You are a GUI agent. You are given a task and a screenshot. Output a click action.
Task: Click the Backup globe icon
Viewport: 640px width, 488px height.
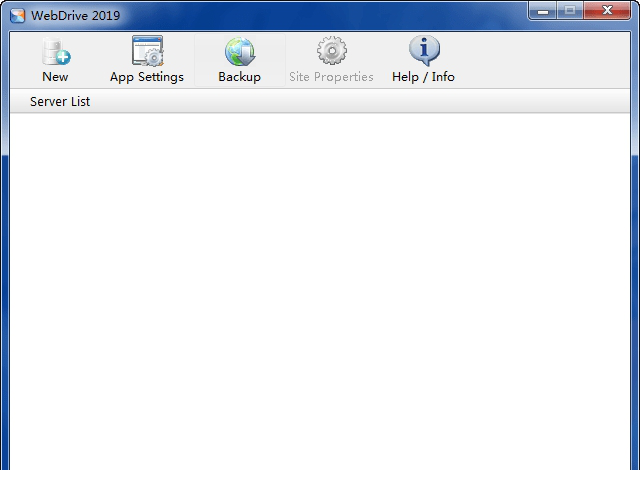(x=240, y=51)
